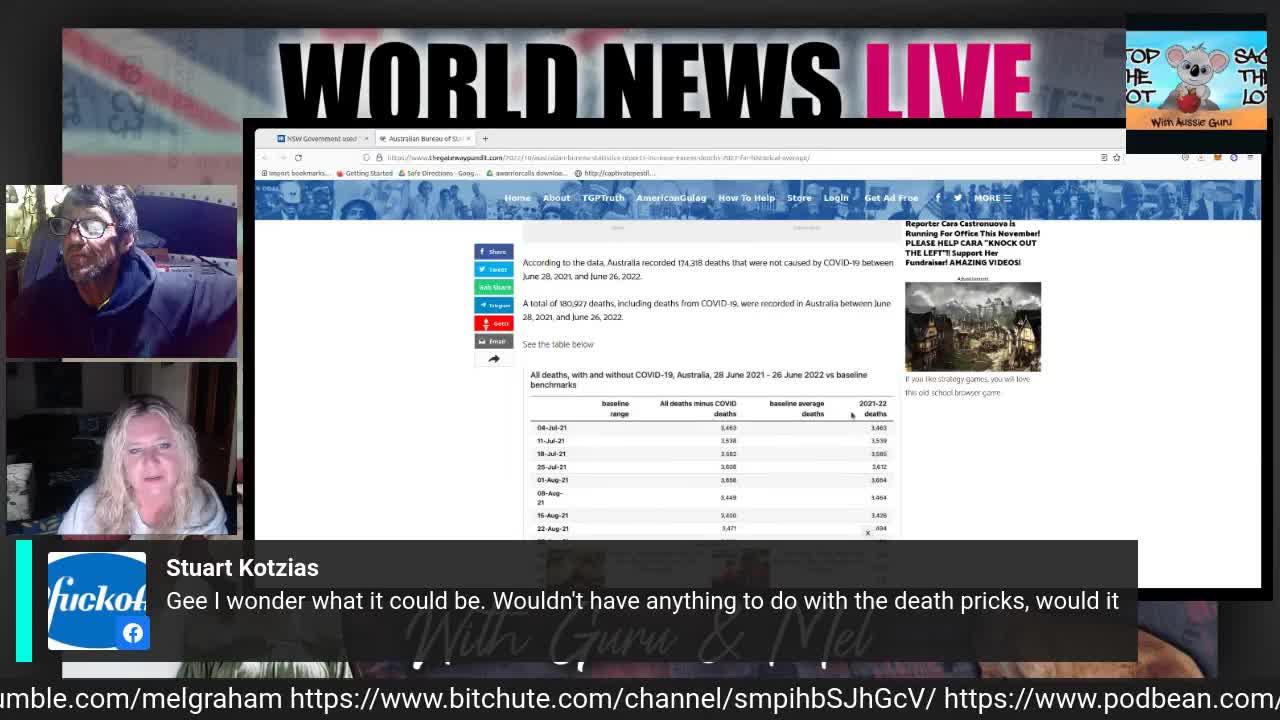Image resolution: width=1280 pixels, height=720 pixels.
Task: Click the '11-Jul-21' table row
Action: coord(711,441)
